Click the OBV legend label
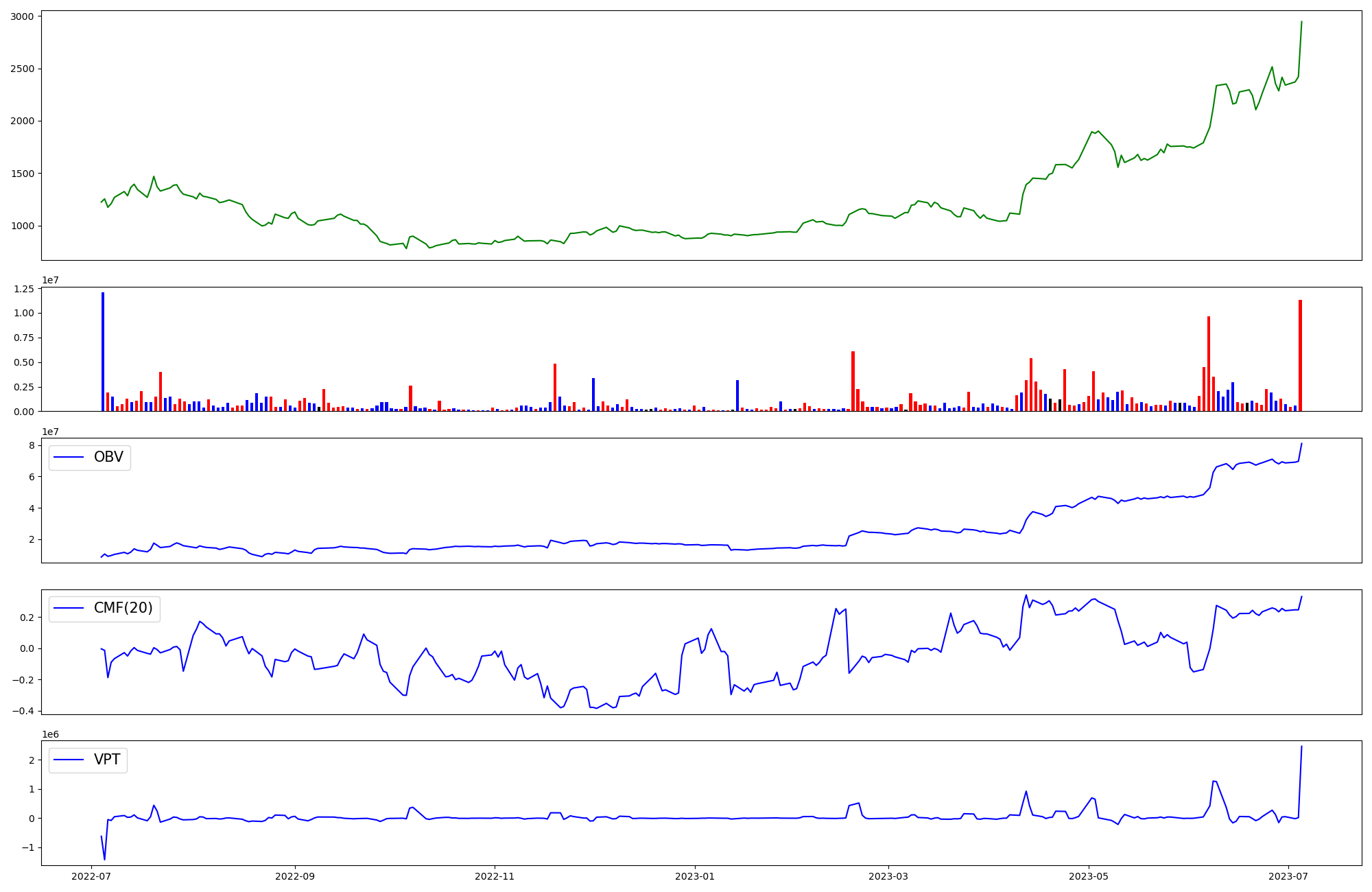 (108, 457)
